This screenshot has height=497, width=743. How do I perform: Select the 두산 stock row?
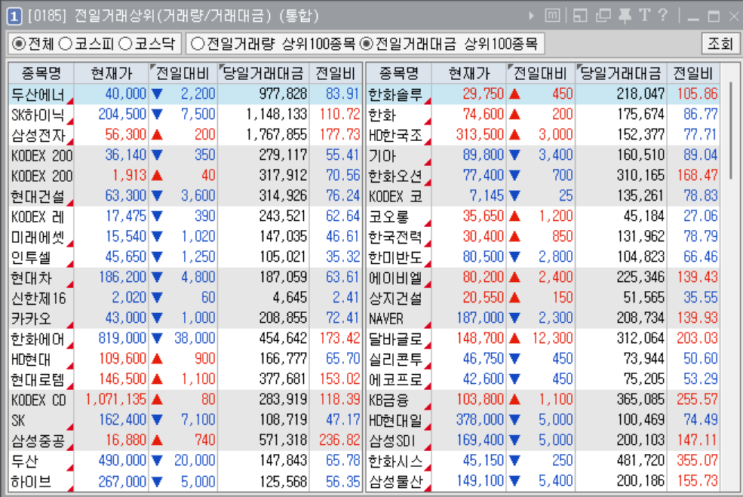click(x=185, y=461)
